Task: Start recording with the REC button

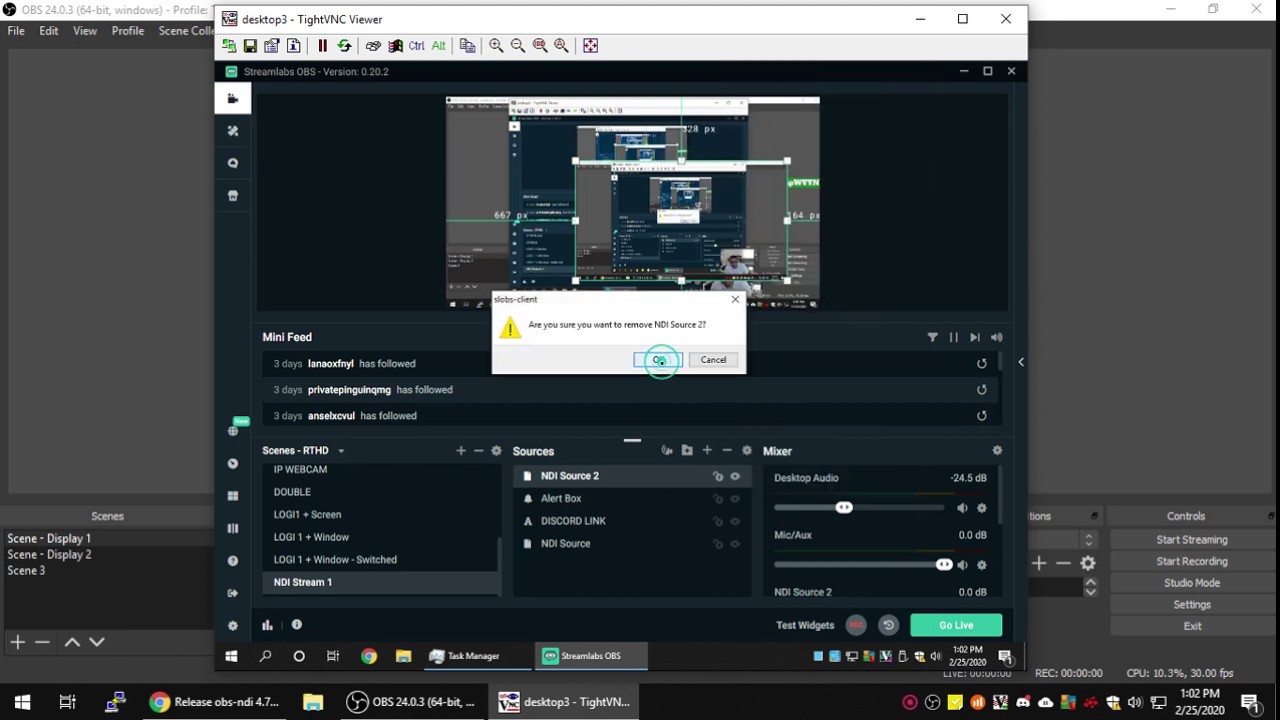Action: (x=856, y=625)
